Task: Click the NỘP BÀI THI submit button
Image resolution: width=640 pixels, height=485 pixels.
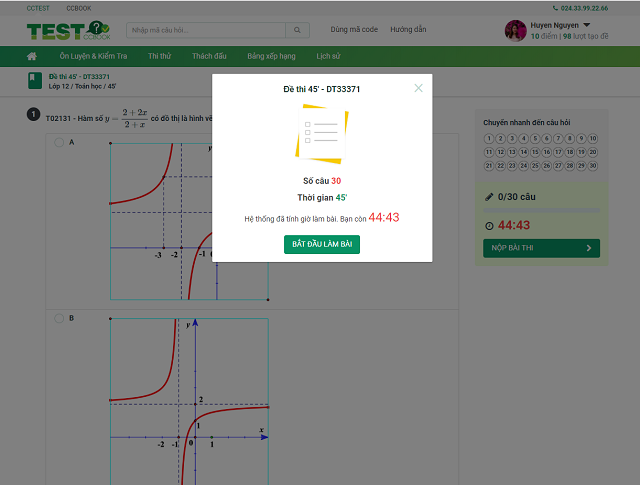Action: 540,247
